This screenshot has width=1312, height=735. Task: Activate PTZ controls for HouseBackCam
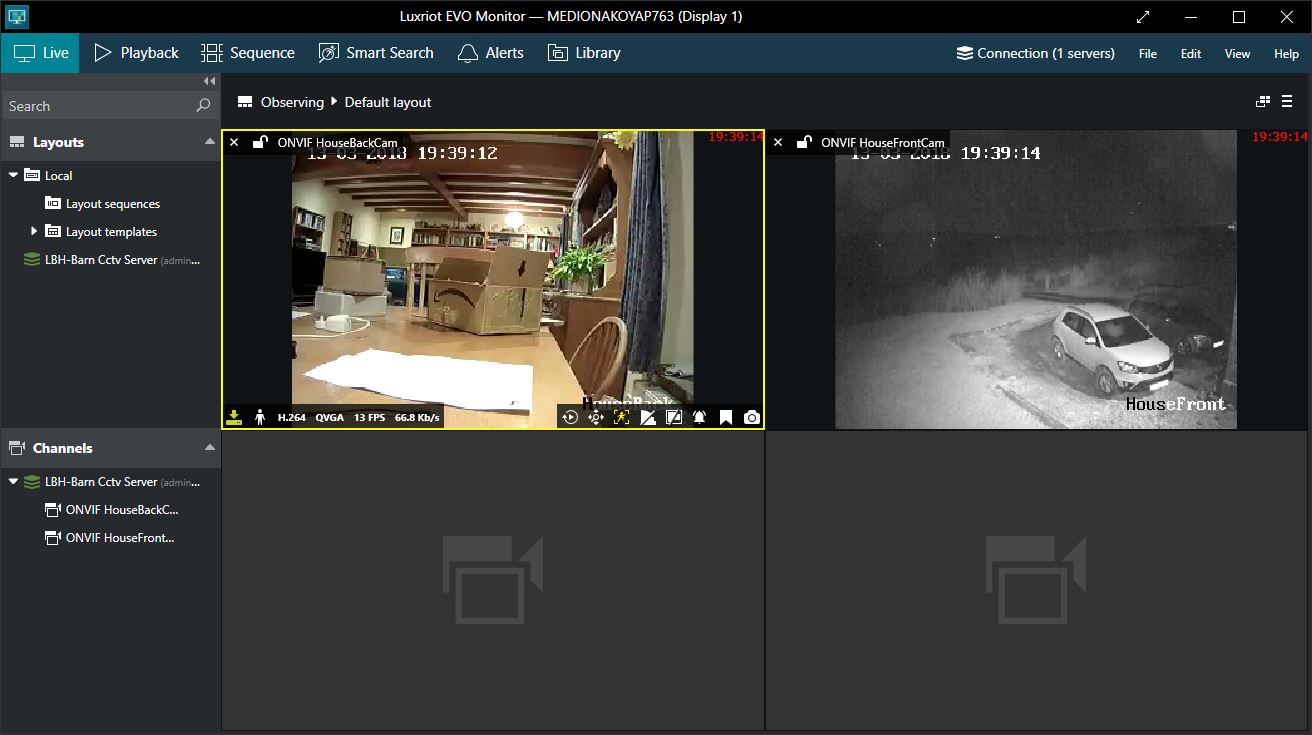(x=596, y=417)
